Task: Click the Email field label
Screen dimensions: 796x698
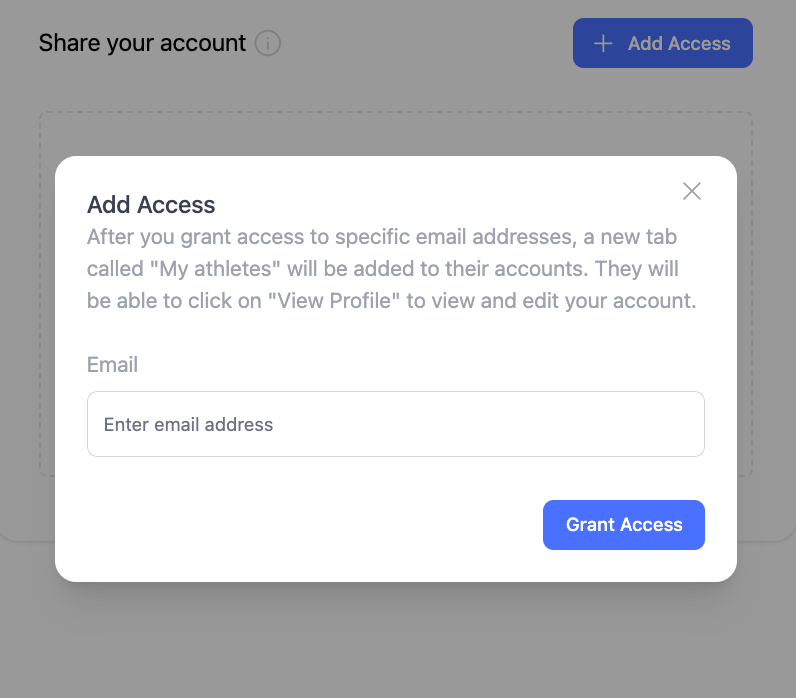Action: [x=112, y=365]
